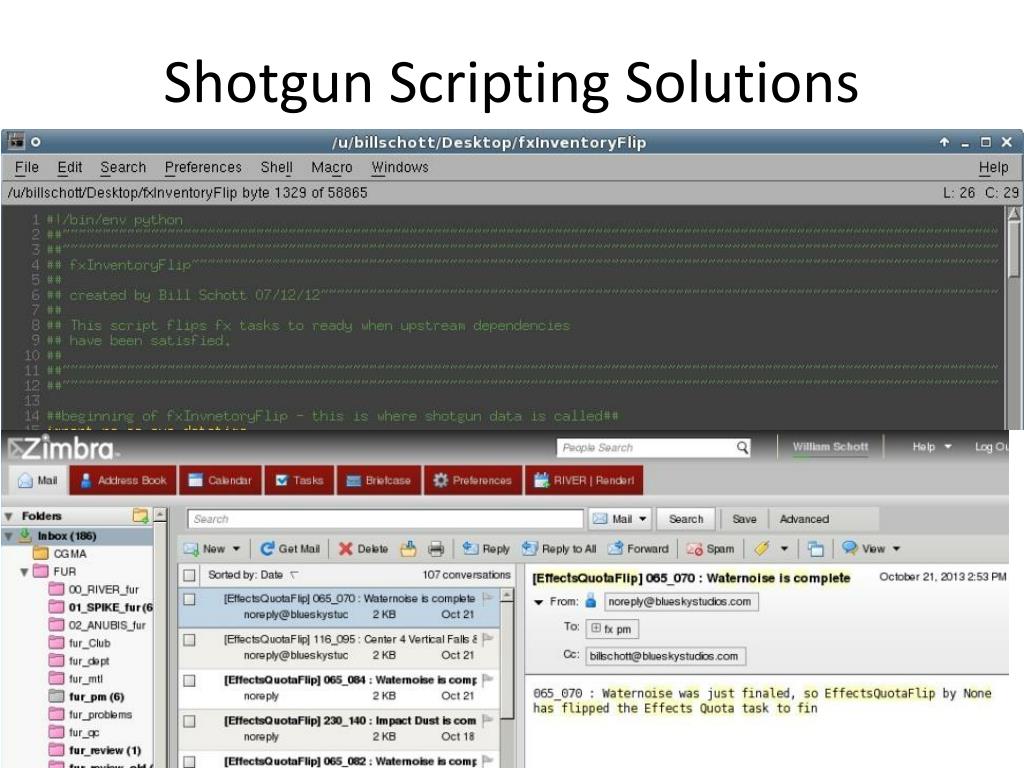Open the Search menu in the editor

(x=123, y=167)
